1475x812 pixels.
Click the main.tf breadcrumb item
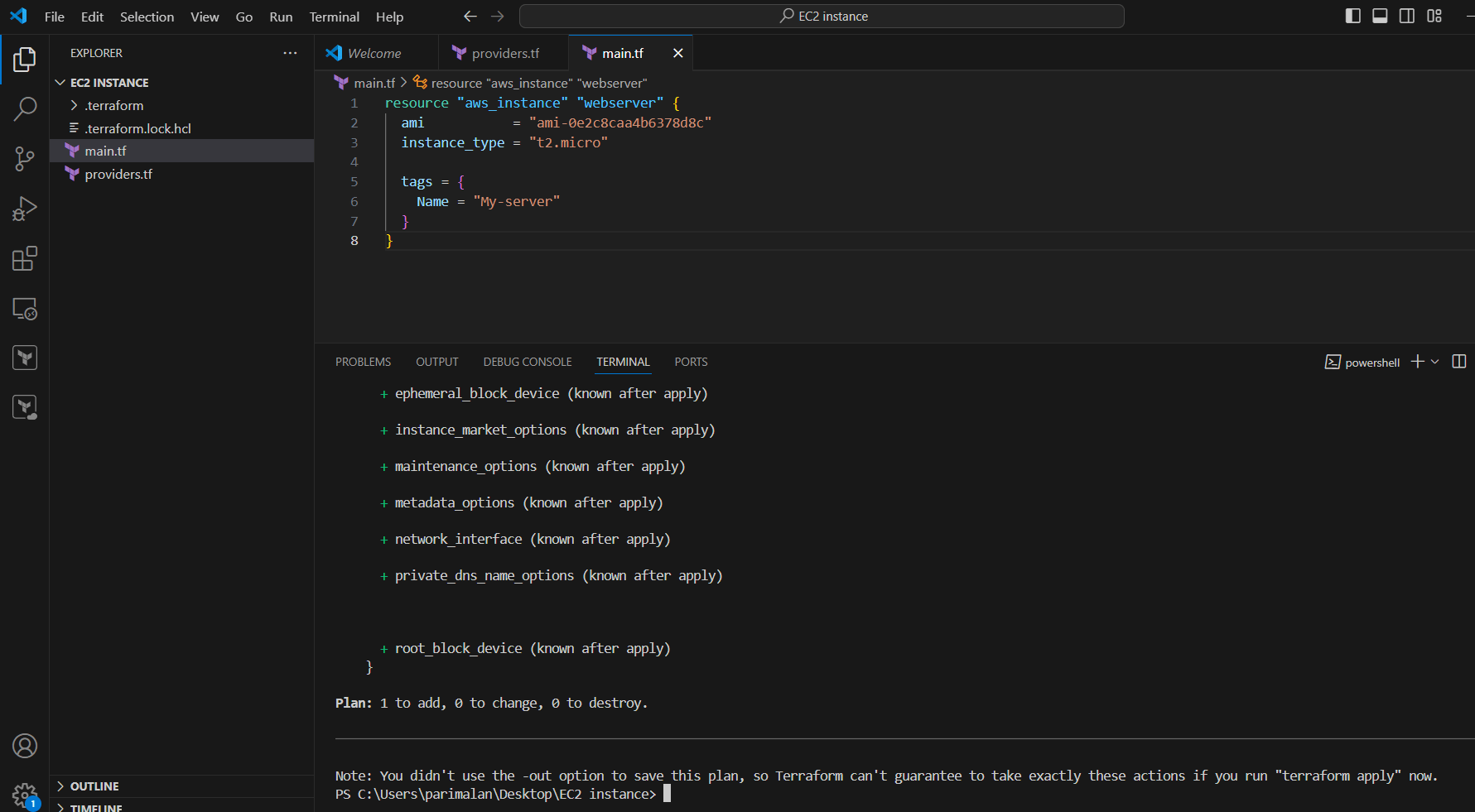coord(365,83)
